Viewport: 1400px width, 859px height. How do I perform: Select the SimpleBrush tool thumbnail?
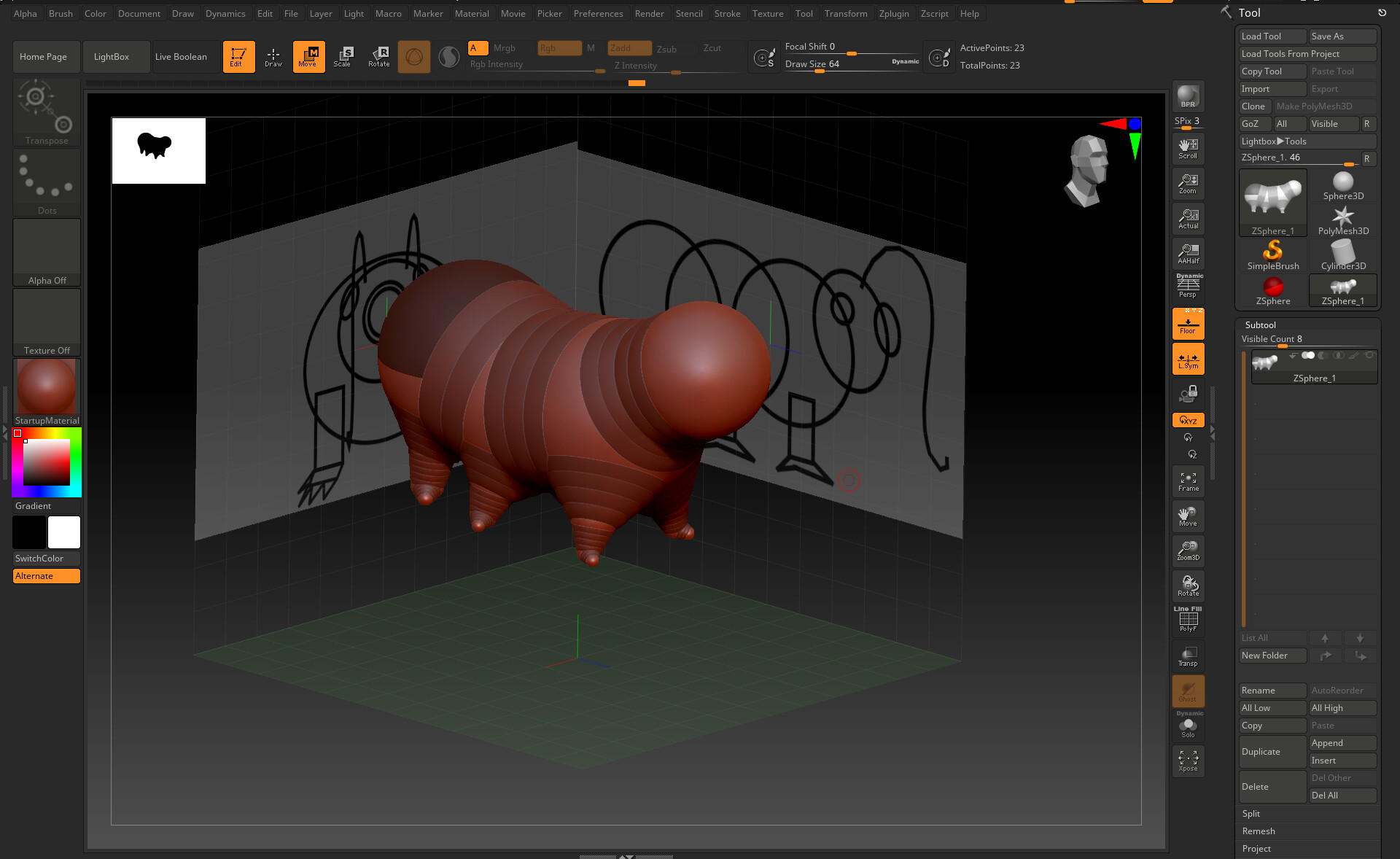pyautogui.click(x=1272, y=255)
